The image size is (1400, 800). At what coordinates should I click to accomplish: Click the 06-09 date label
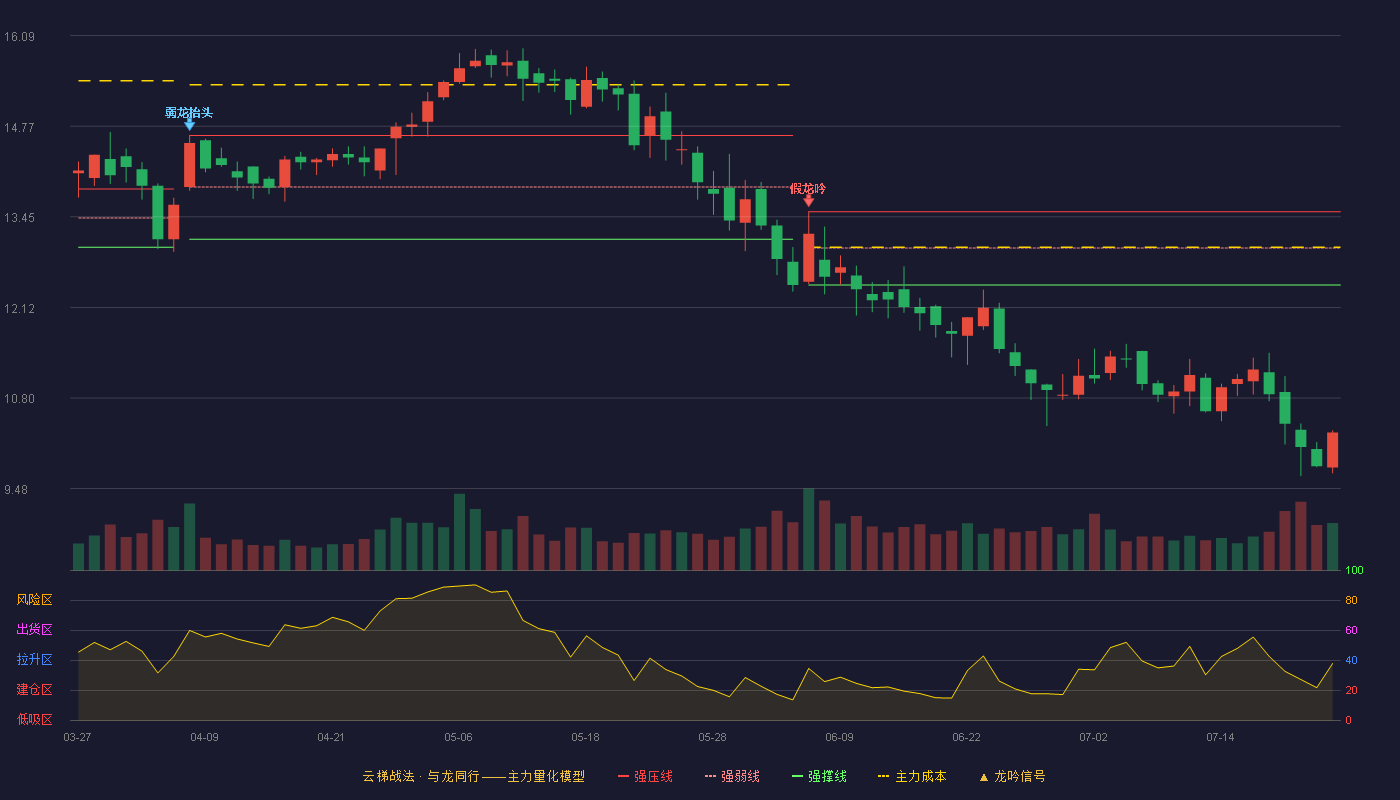839,737
